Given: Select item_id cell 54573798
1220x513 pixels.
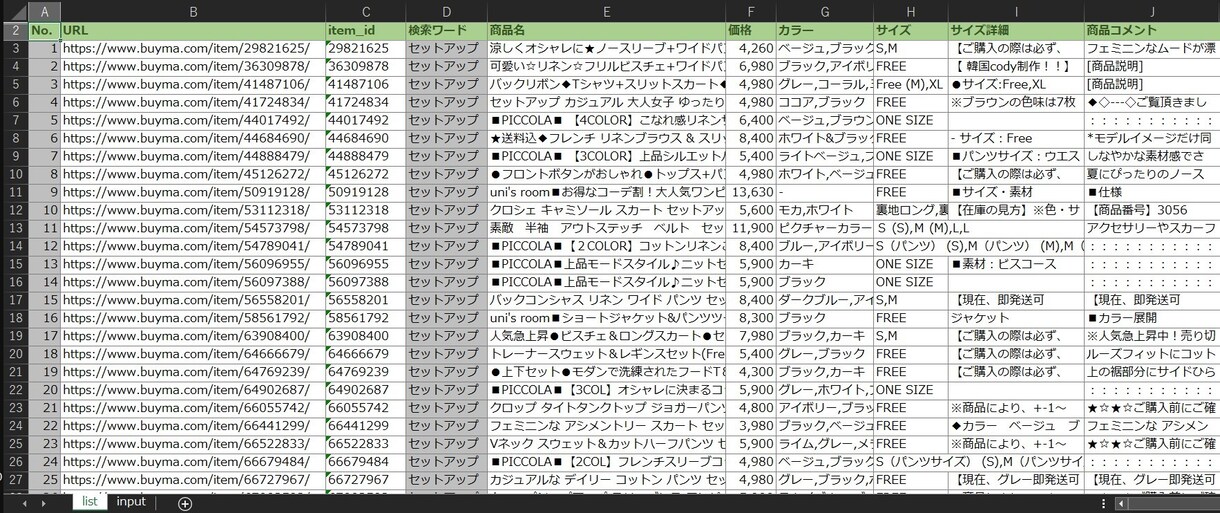Looking at the screenshot, I should pyautogui.click(x=365, y=228).
